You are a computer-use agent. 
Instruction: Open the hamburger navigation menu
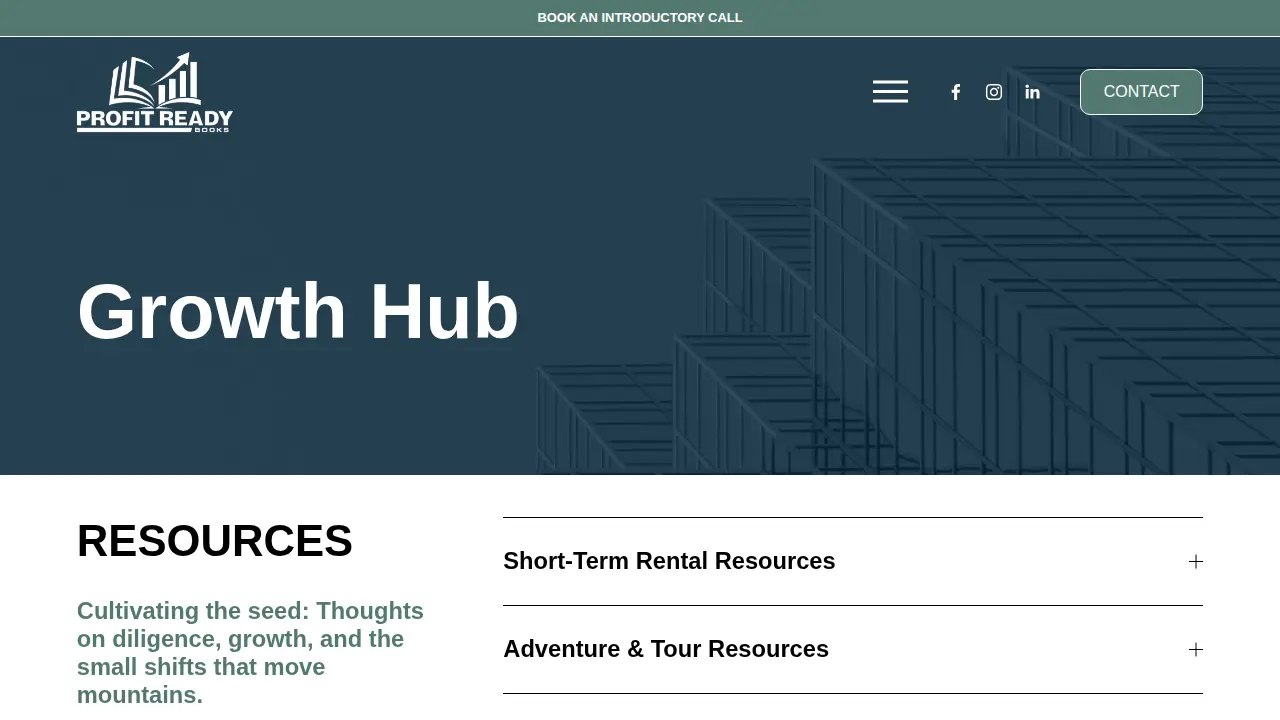click(x=890, y=92)
